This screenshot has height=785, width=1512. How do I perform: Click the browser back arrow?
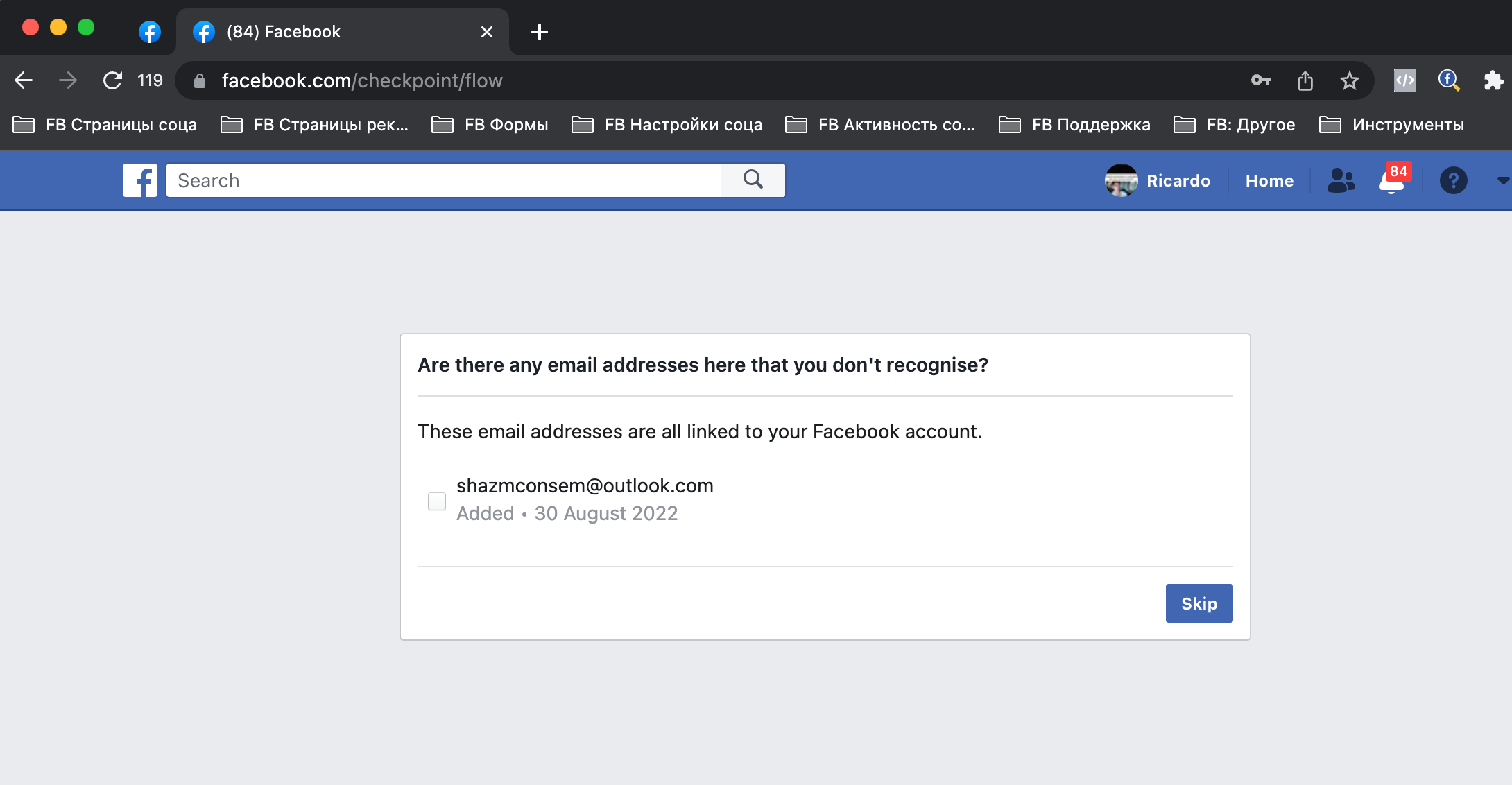tap(24, 80)
